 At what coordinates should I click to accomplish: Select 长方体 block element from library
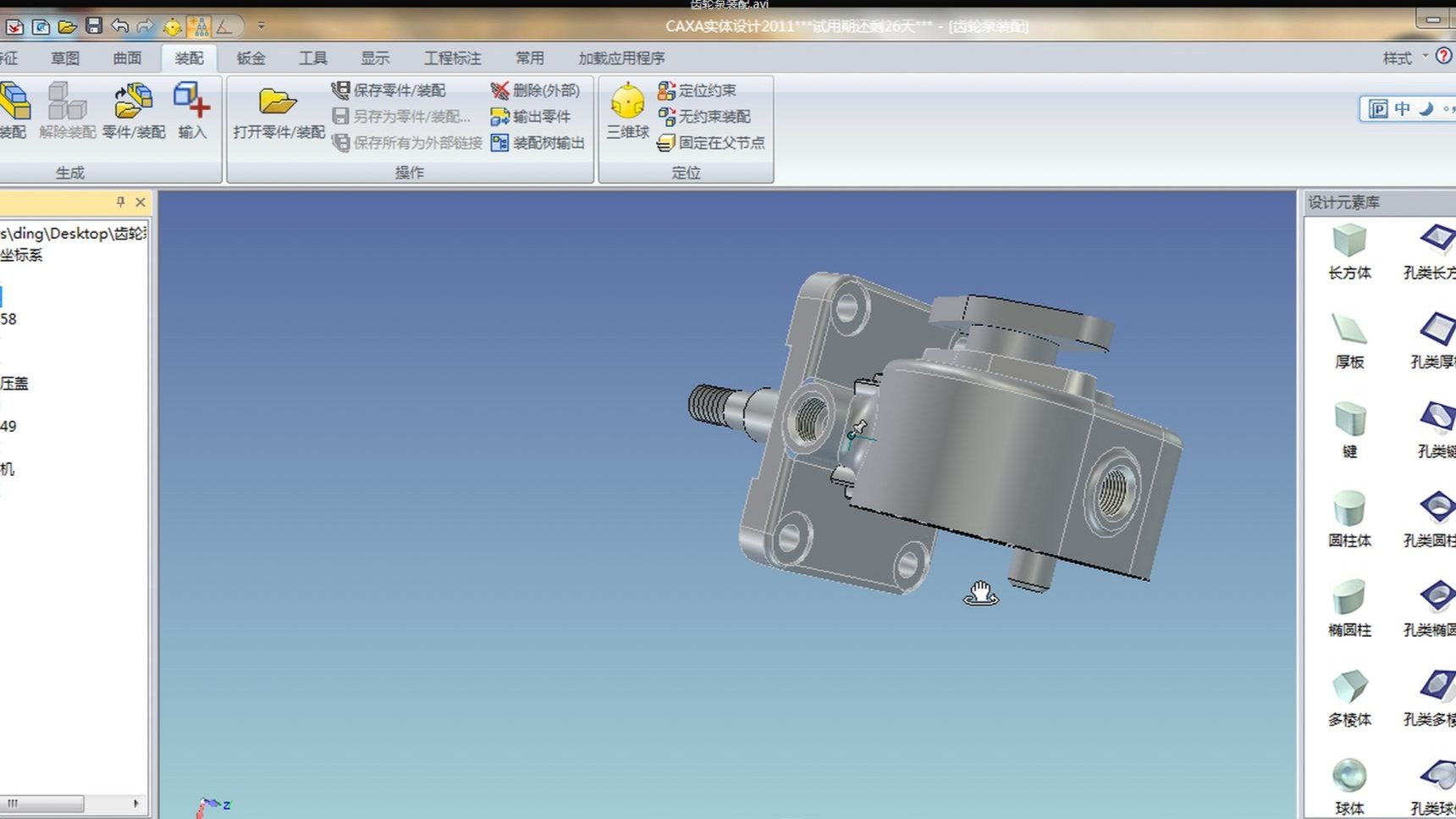coord(1349,252)
